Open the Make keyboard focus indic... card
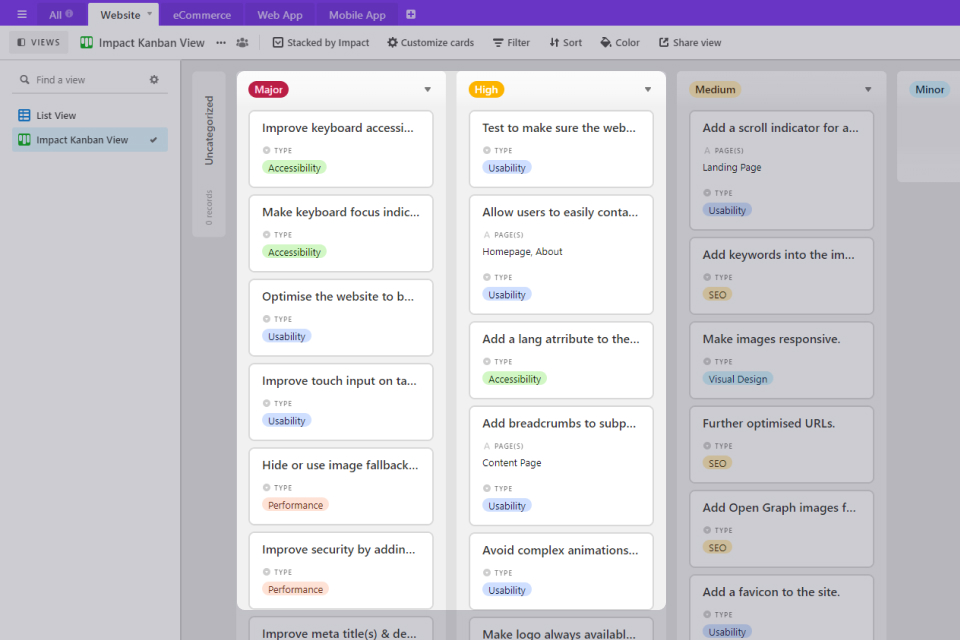The width and height of the screenshot is (960, 640). pyautogui.click(x=340, y=233)
